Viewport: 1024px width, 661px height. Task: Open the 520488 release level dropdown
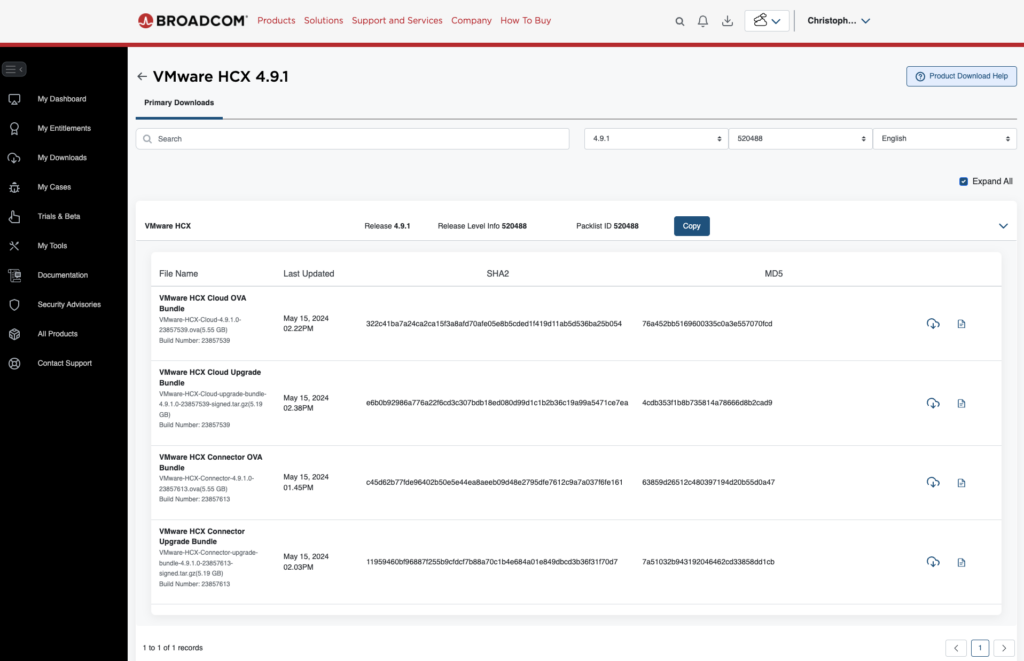800,139
